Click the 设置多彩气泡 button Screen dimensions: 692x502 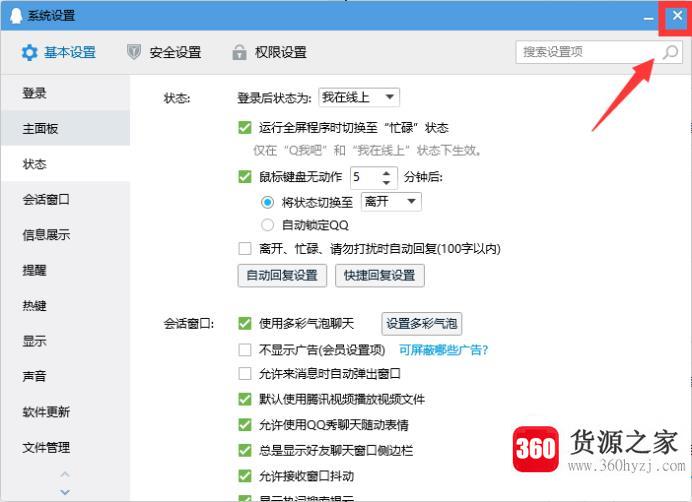(x=421, y=324)
